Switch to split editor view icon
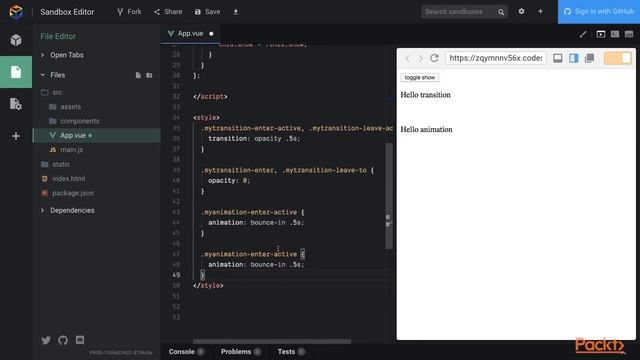Screen dimensions: 640x360 tap(615, 34)
